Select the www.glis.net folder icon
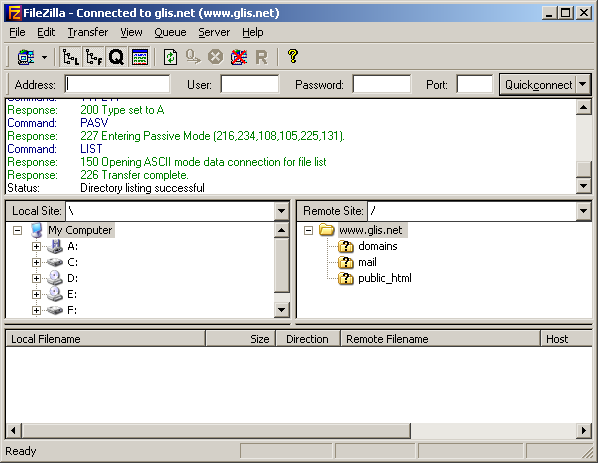This screenshot has width=598, height=463. pyautogui.click(x=326, y=230)
